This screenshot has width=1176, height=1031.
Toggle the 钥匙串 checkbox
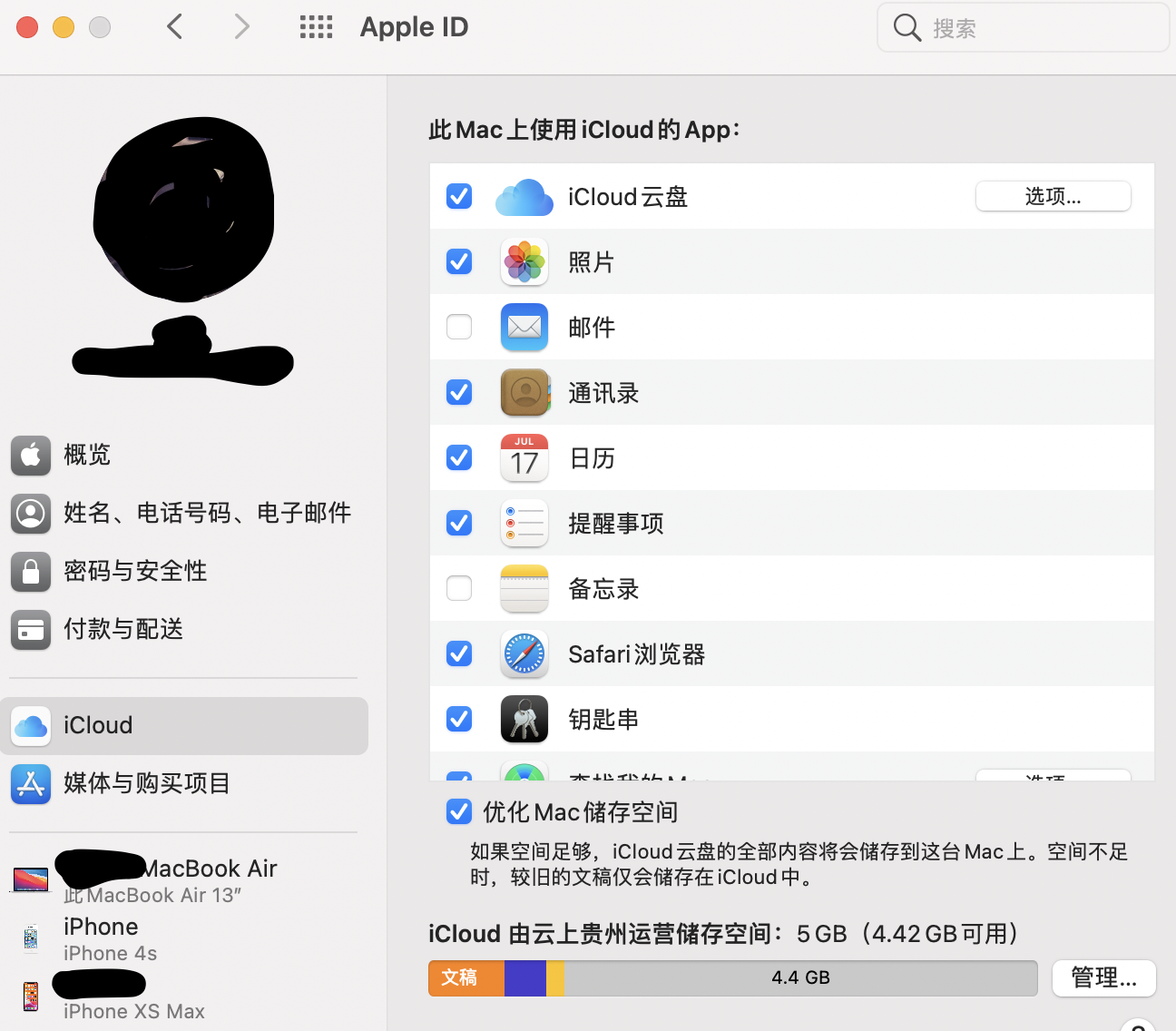click(x=459, y=719)
